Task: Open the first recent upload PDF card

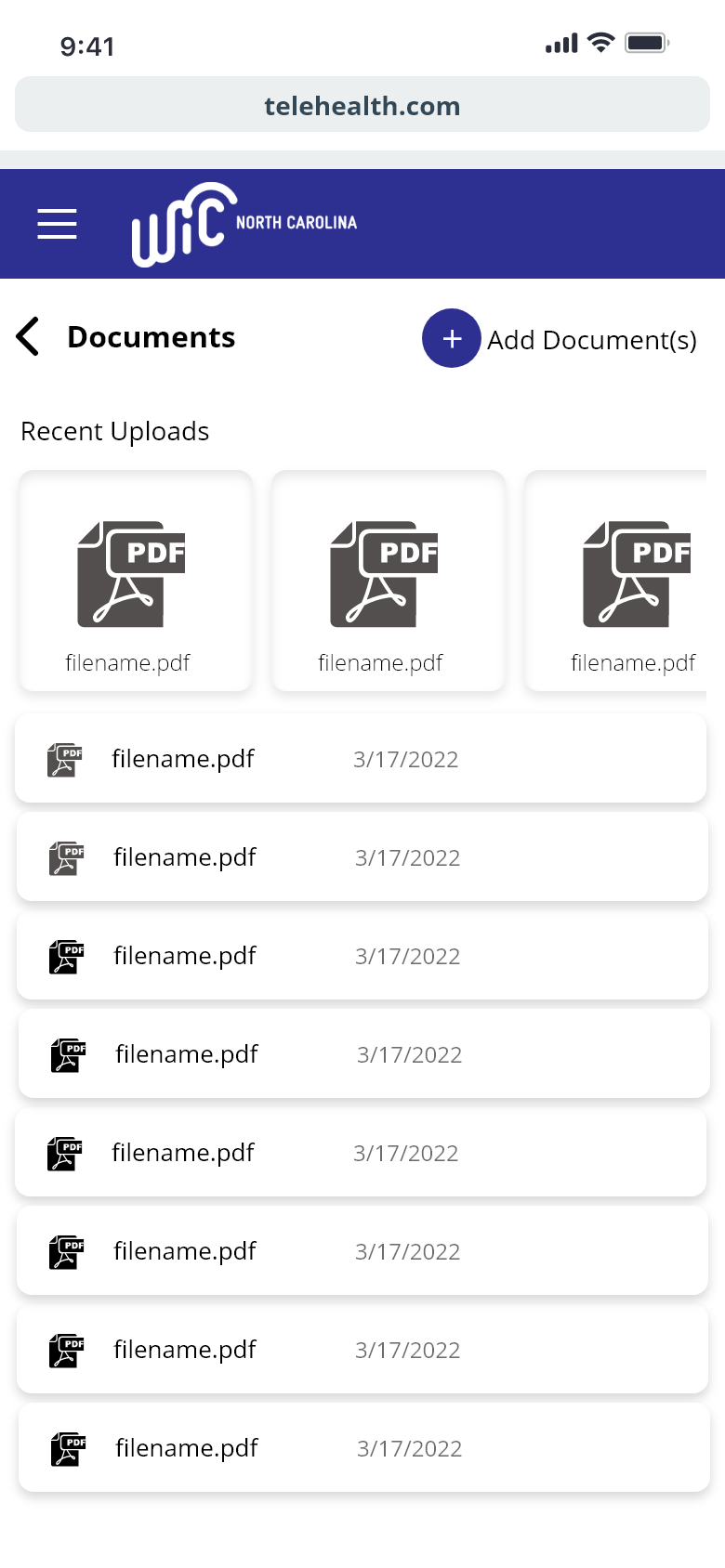Action: point(136,580)
